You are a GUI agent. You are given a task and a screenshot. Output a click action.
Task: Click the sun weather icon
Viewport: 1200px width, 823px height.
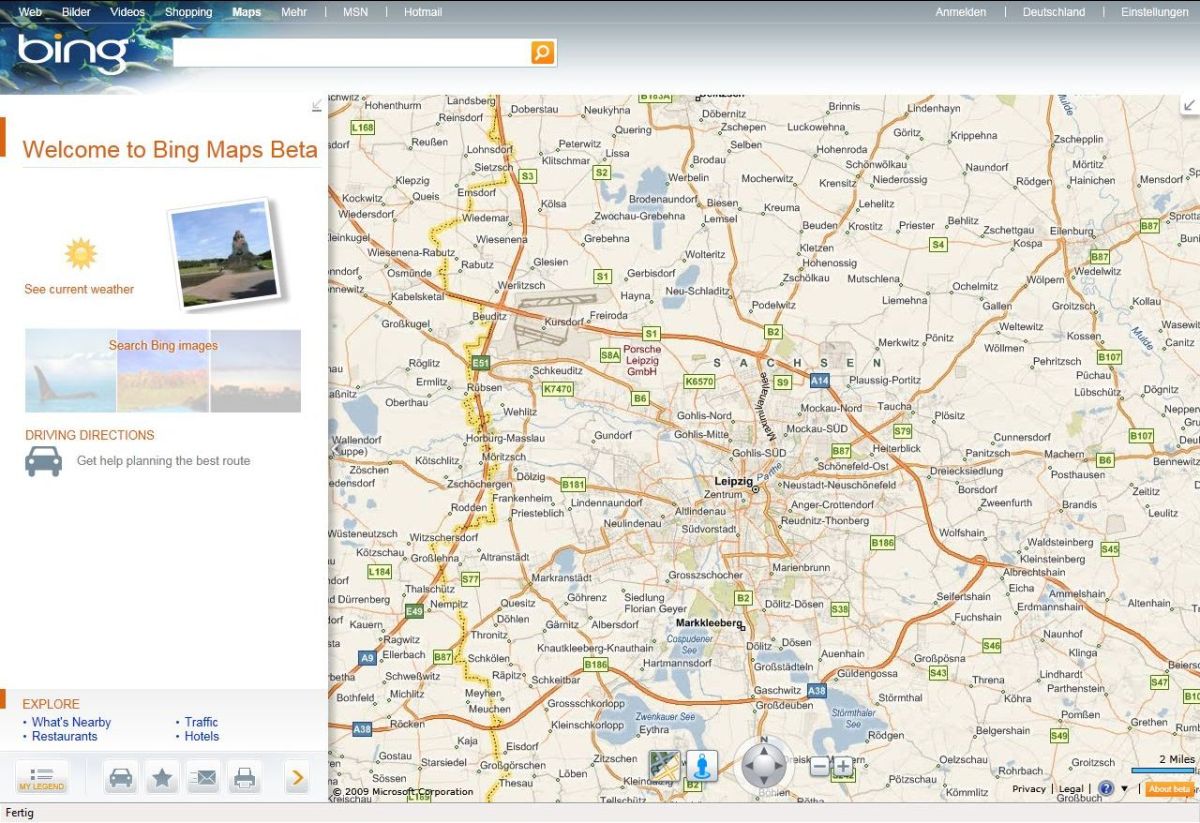tap(80, 254)
